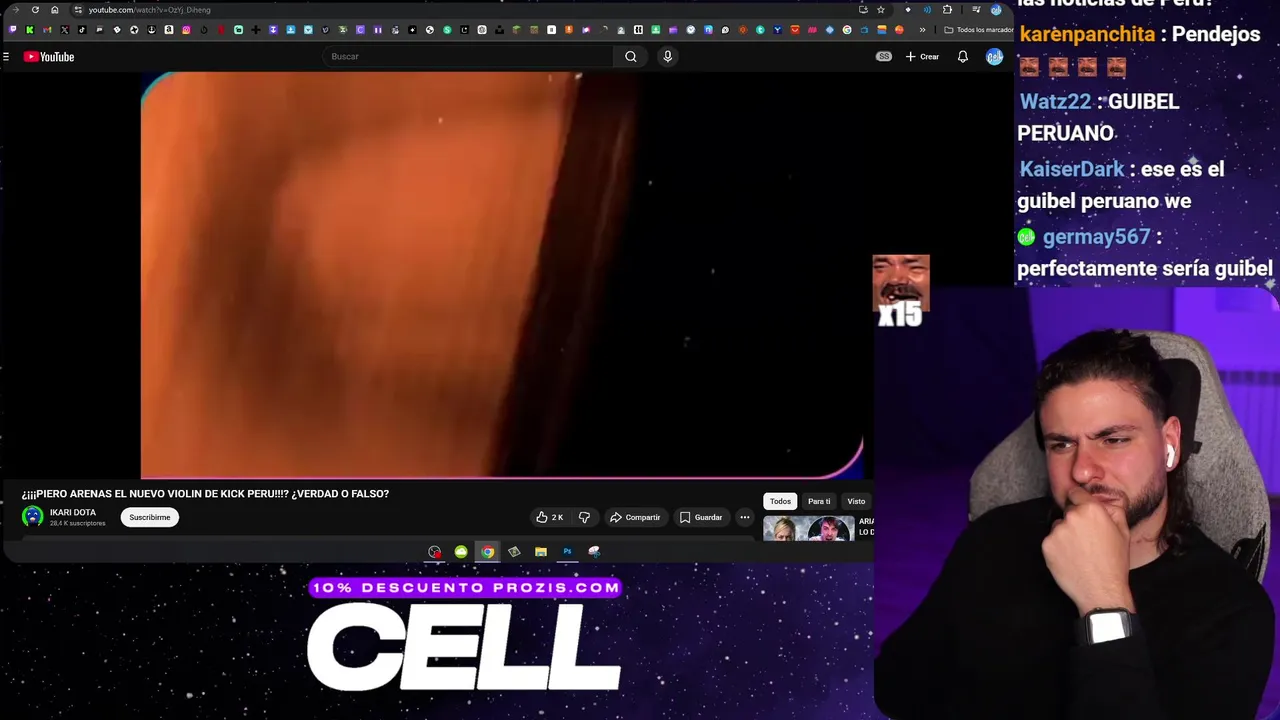Dislike the video with thumbs-down
1280x720 pixels.
click(x=584, y=517)
